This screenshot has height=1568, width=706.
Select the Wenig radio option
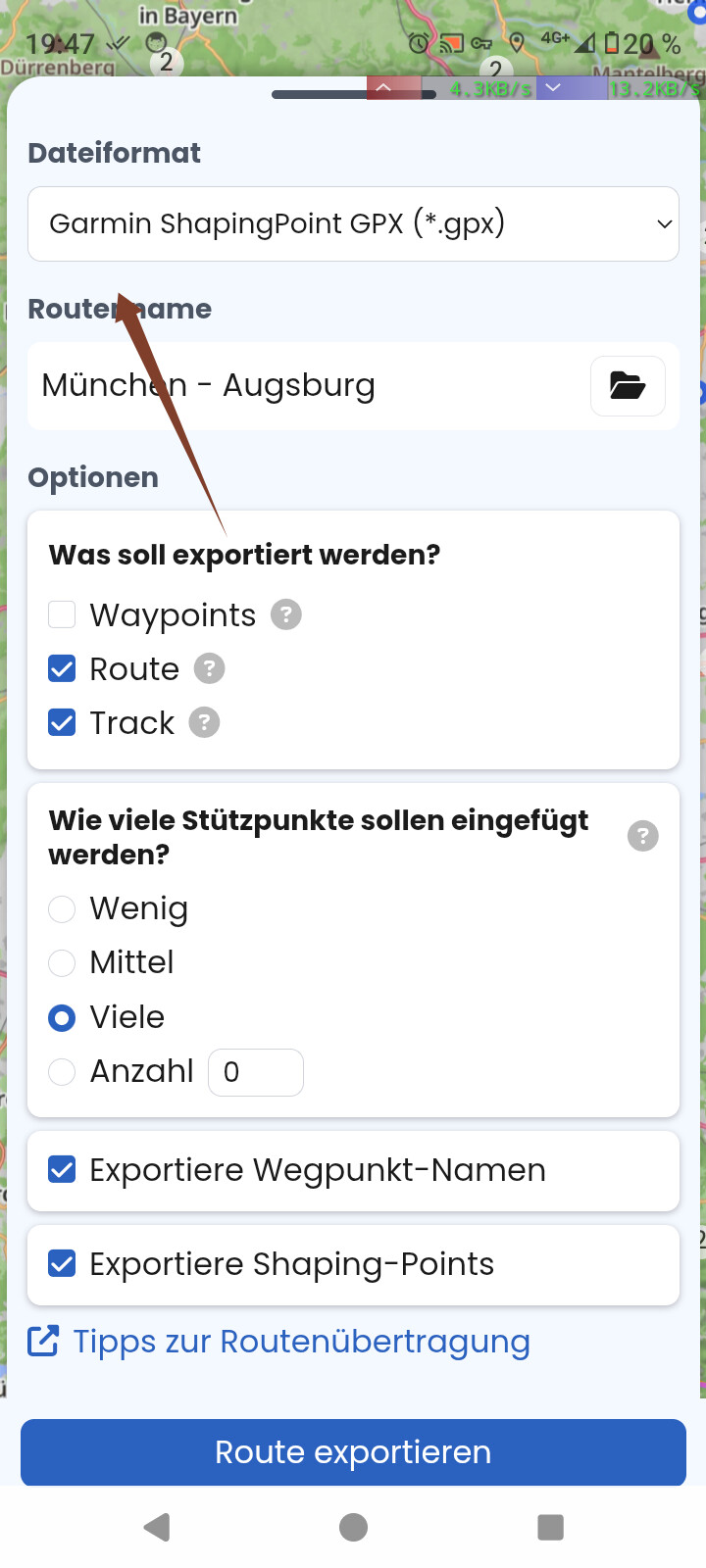[62, 909]
